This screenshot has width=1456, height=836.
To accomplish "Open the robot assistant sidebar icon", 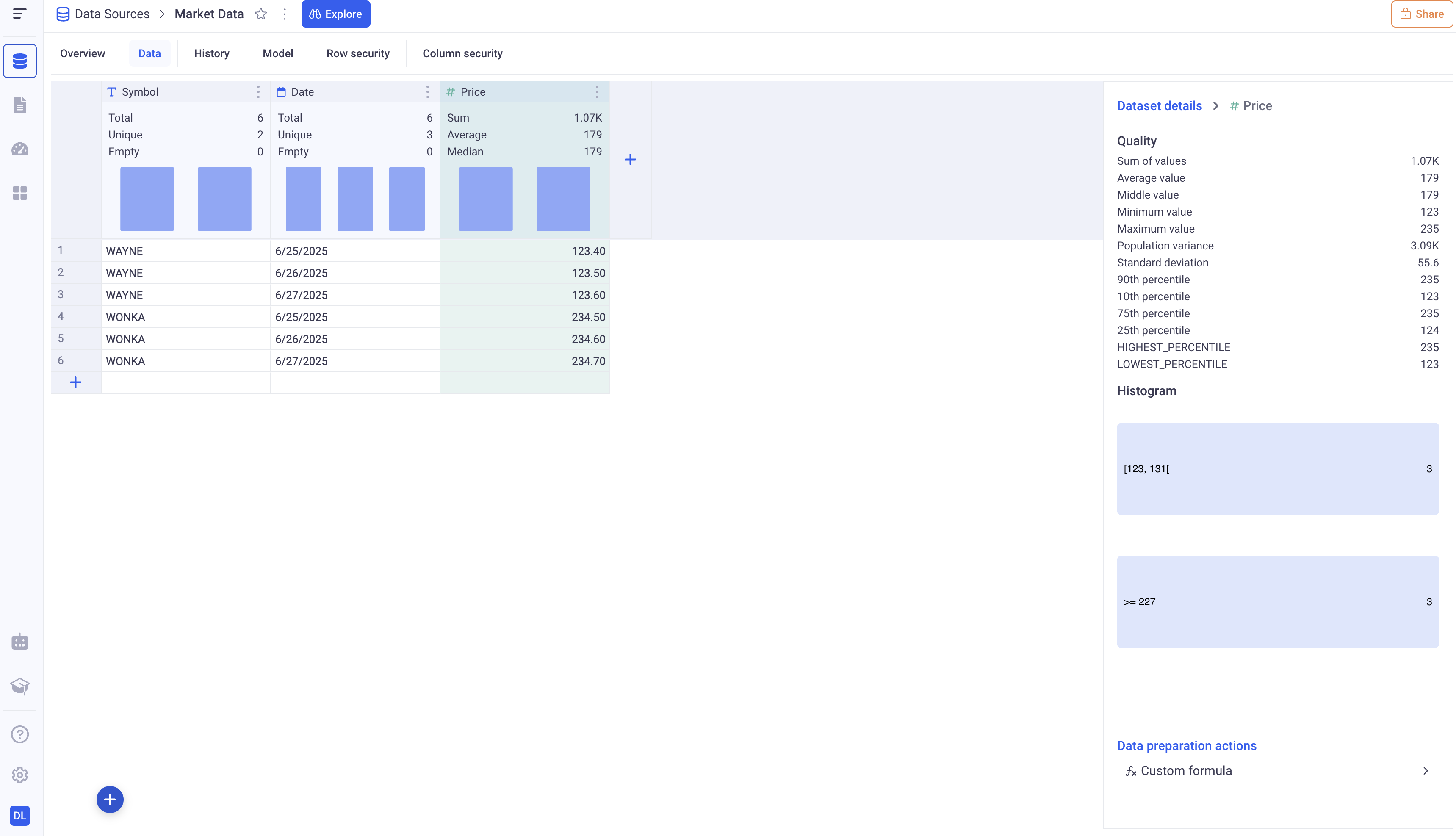I will (19, 642).
